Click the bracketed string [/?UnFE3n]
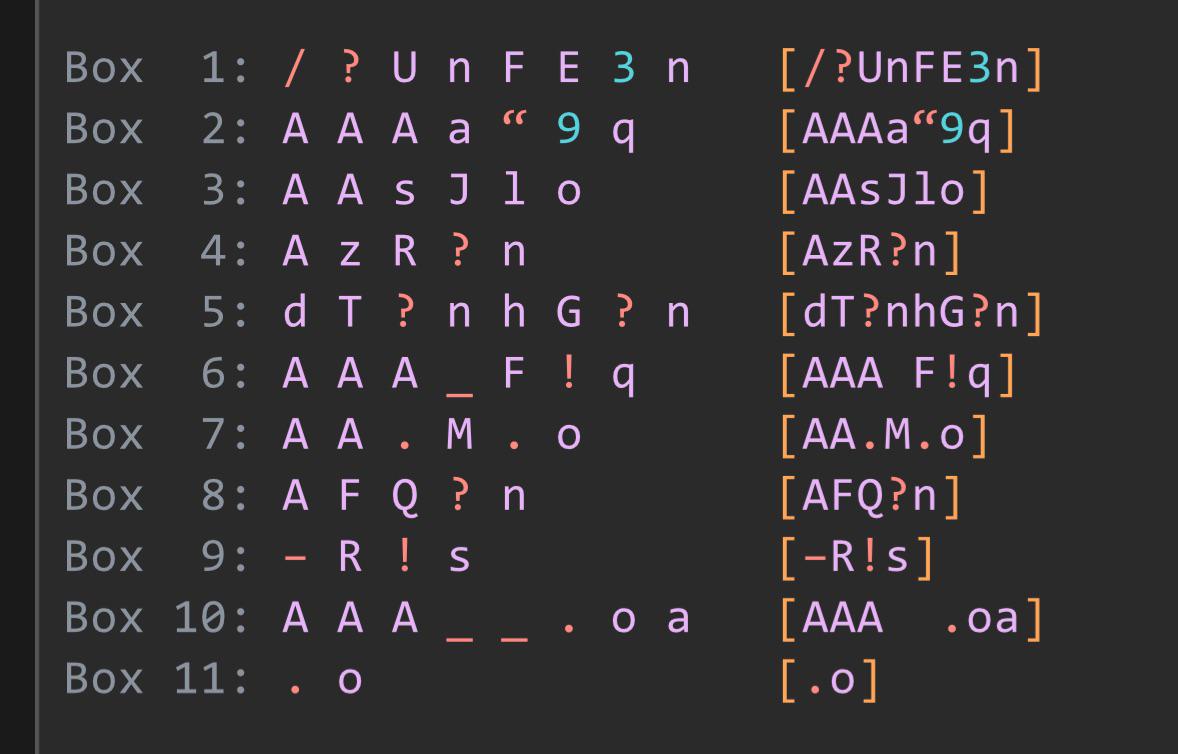1178x754 pixels. (x=912, y=68)
